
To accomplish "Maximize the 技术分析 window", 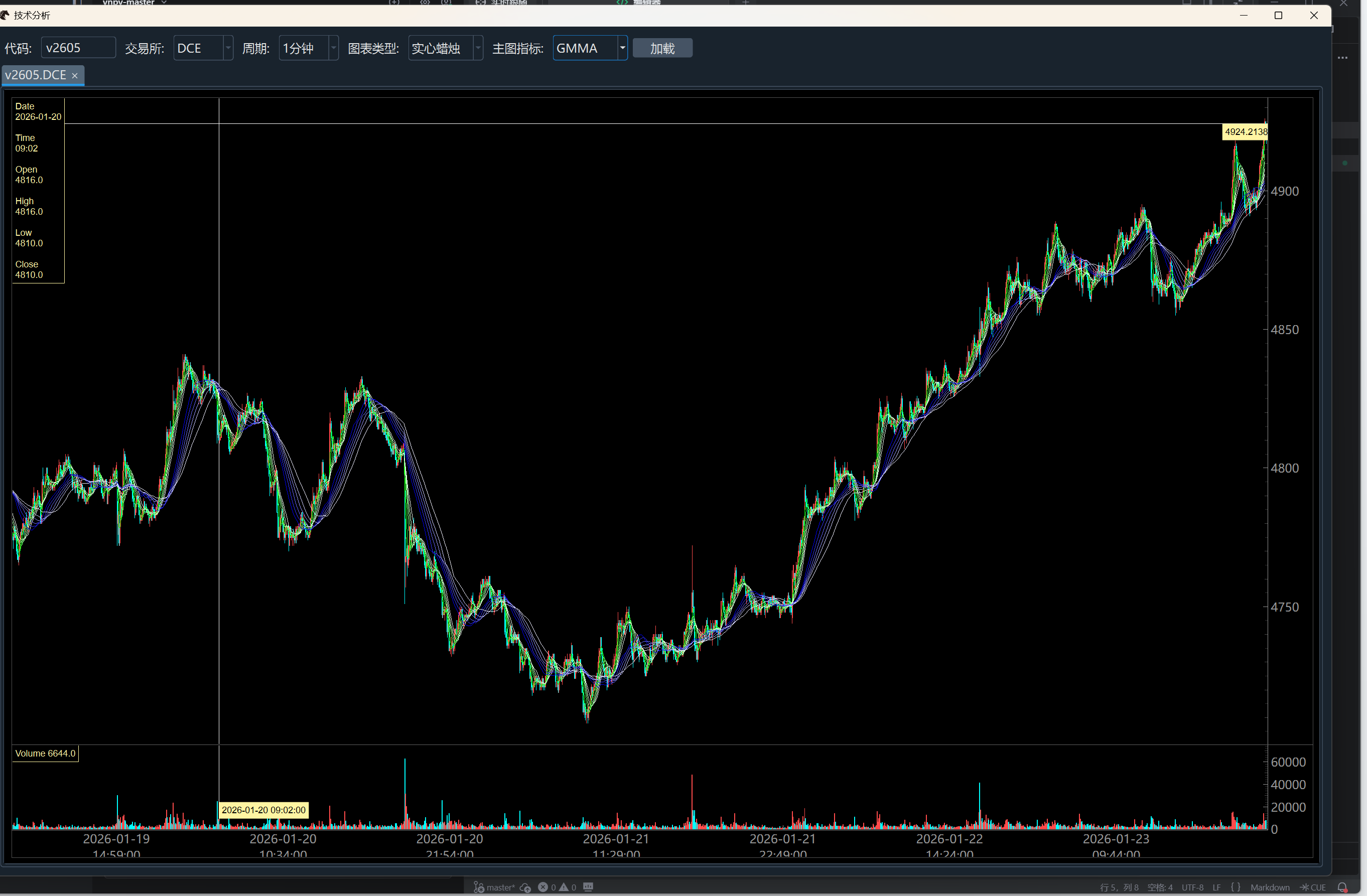I will 1278,16.
